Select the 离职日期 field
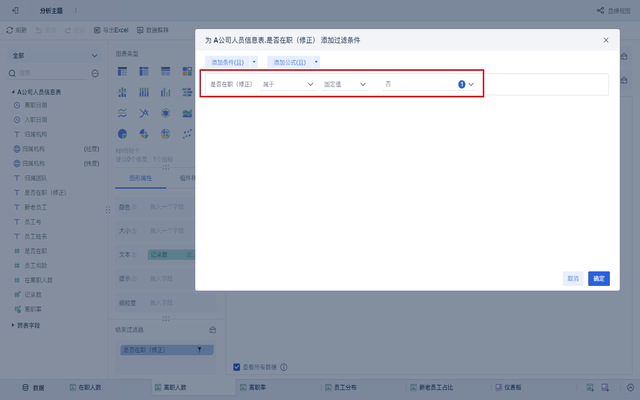Image resolution: width=640 pixels, height=400 pixels. (x=36, y=105)
